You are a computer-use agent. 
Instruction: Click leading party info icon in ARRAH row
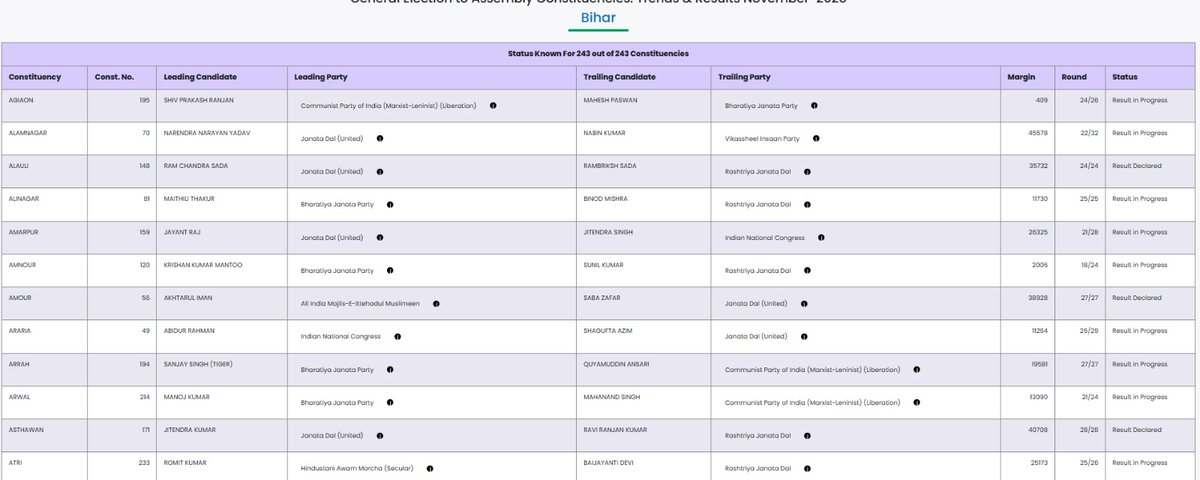pyautogui.click(x=390, y=369)
